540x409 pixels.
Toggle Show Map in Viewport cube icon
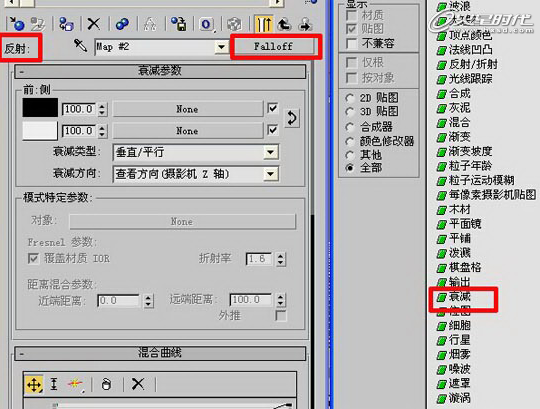coord(234,24)
